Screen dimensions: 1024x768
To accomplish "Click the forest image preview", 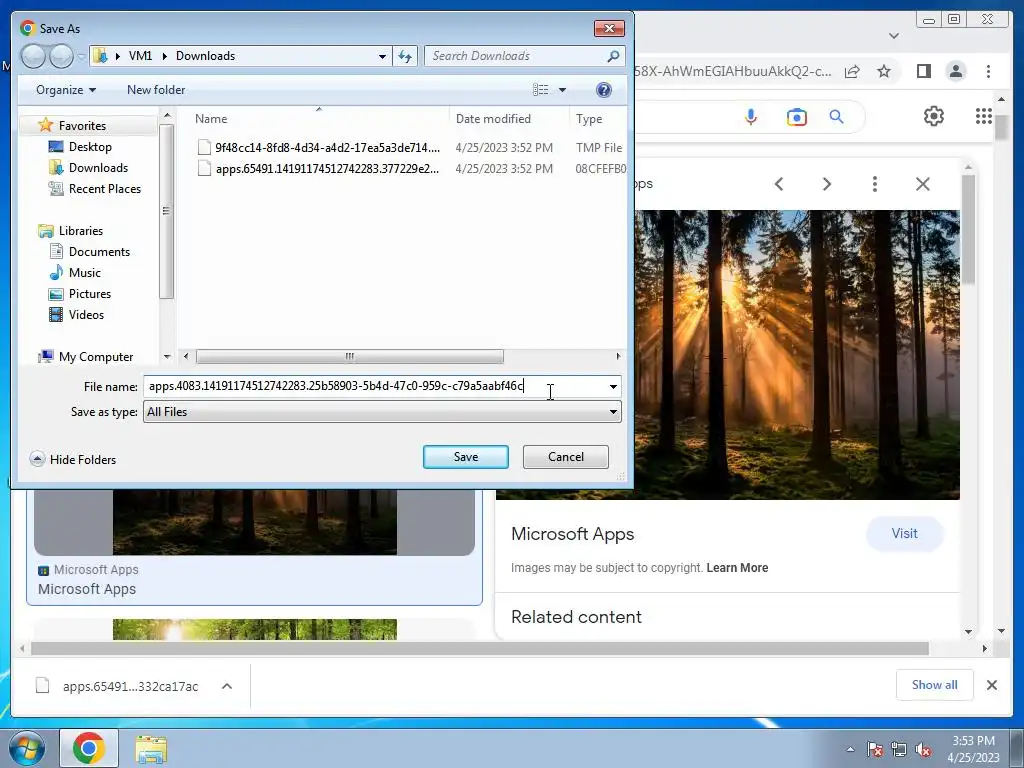I will point(797,355).
